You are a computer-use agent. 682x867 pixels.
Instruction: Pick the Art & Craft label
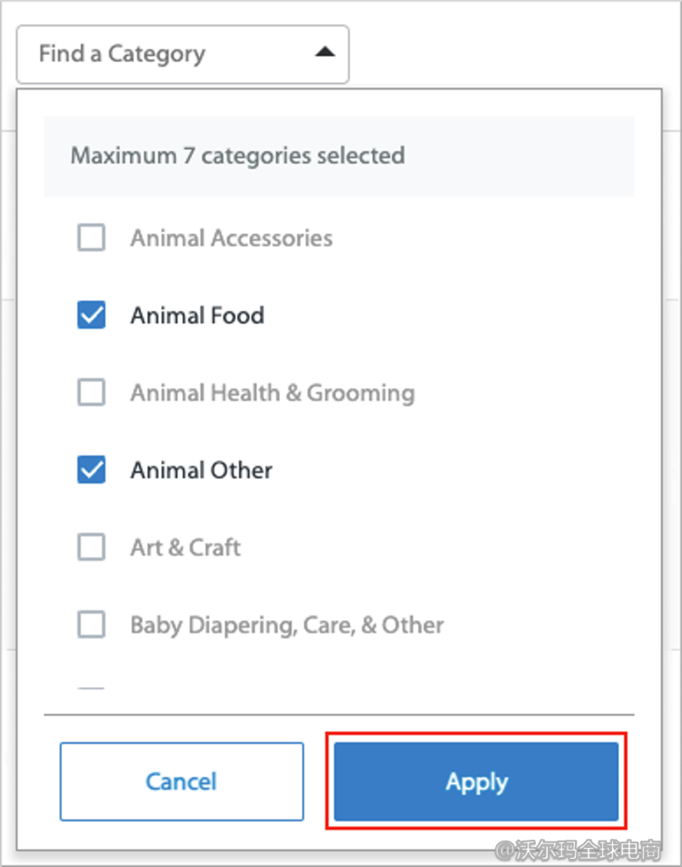coord(185,547)
